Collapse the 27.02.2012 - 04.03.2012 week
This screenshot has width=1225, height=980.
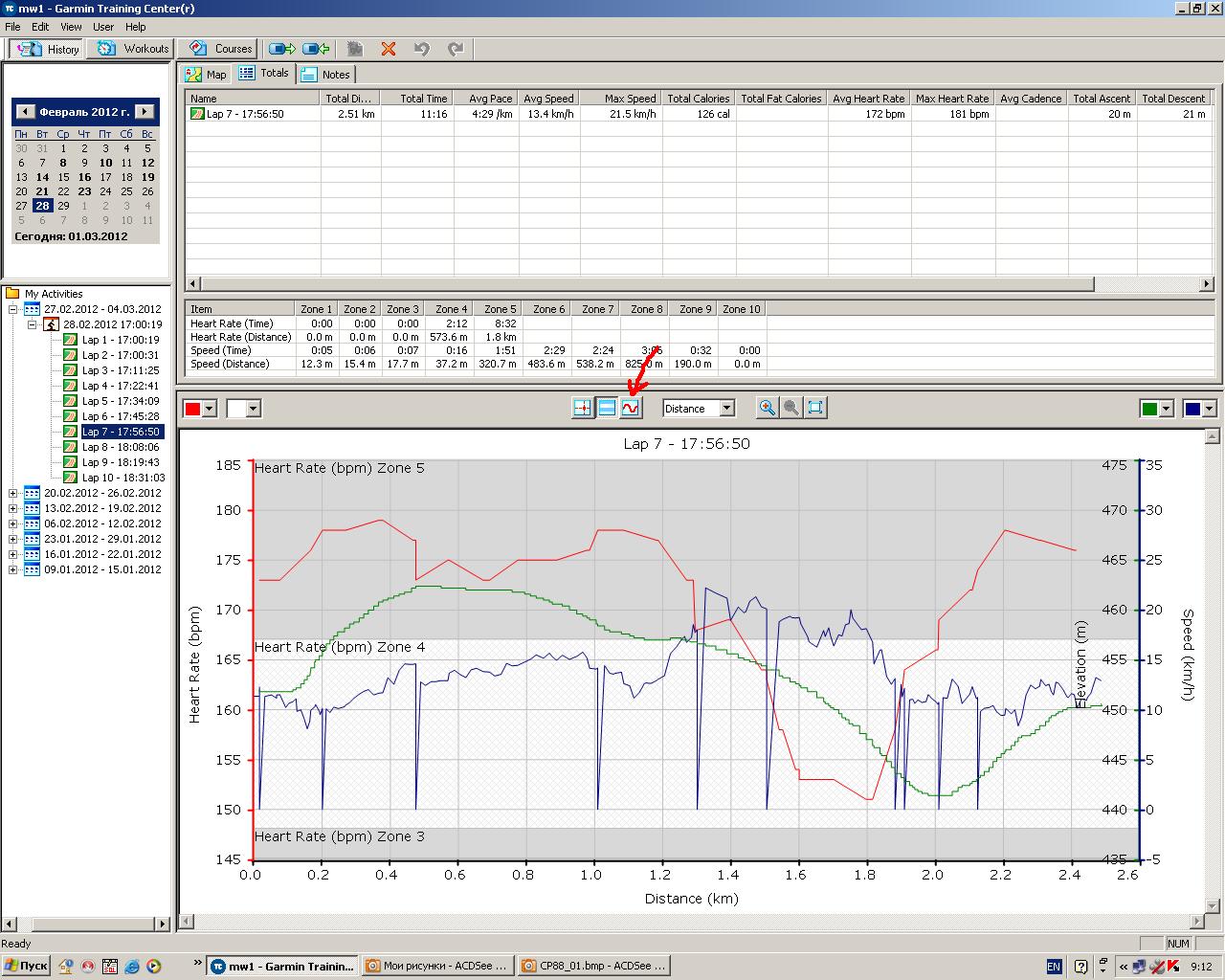click(13, 309)
